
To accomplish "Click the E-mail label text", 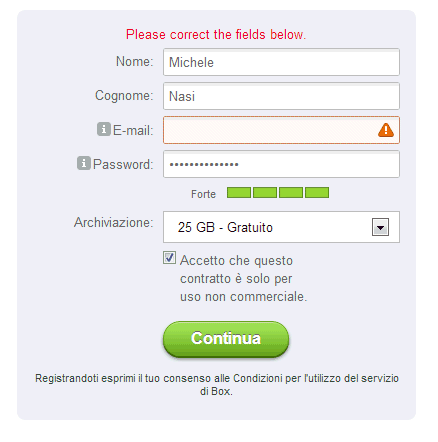I will tap(133, 130).
